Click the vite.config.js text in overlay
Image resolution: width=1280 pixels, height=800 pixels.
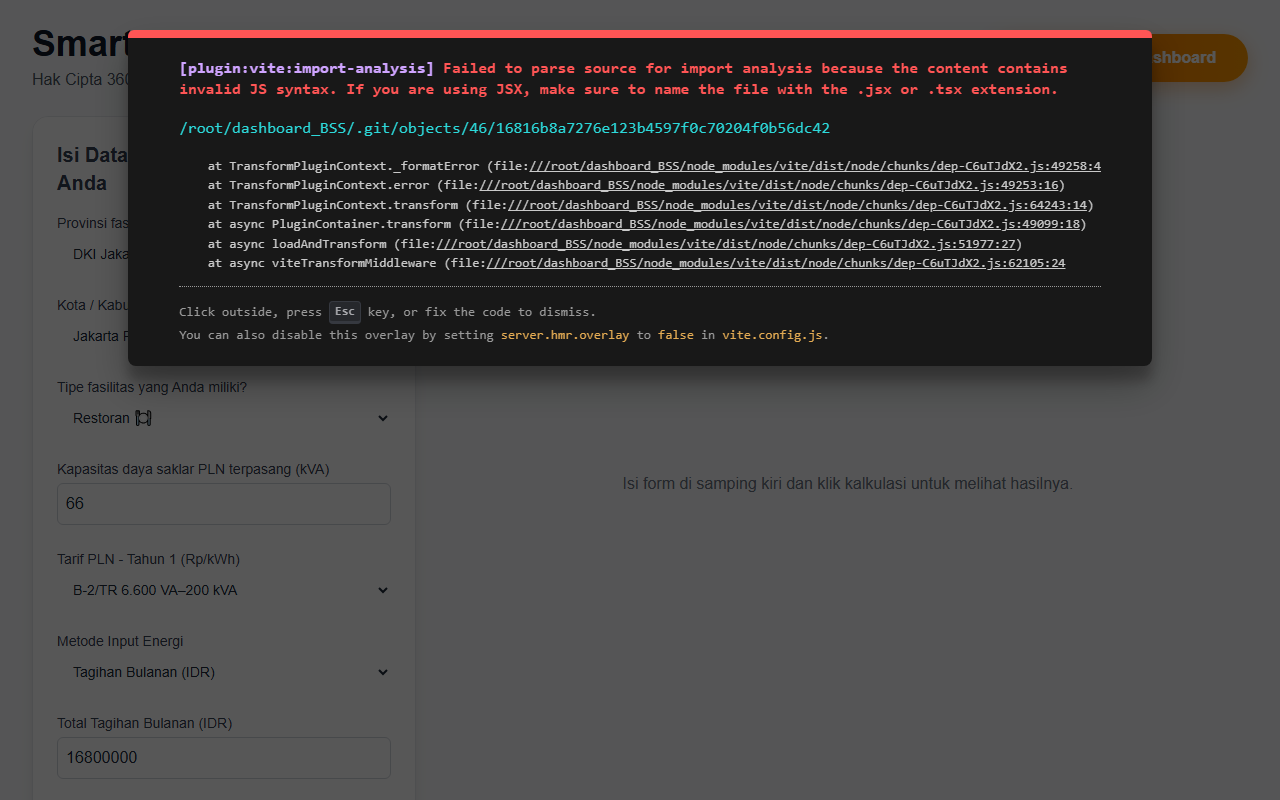[773, 335]
